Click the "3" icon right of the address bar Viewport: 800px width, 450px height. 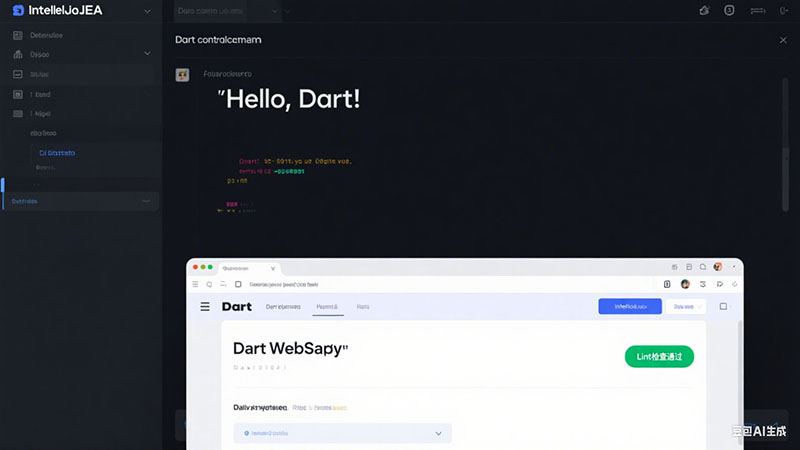(703, 284)
